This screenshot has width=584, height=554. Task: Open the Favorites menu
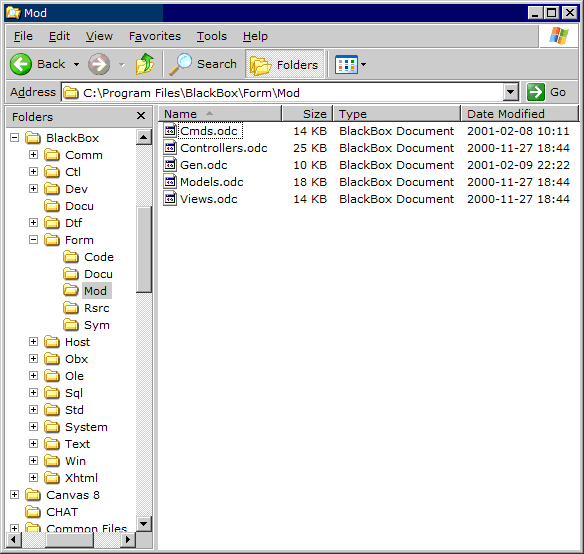[155, 36]
